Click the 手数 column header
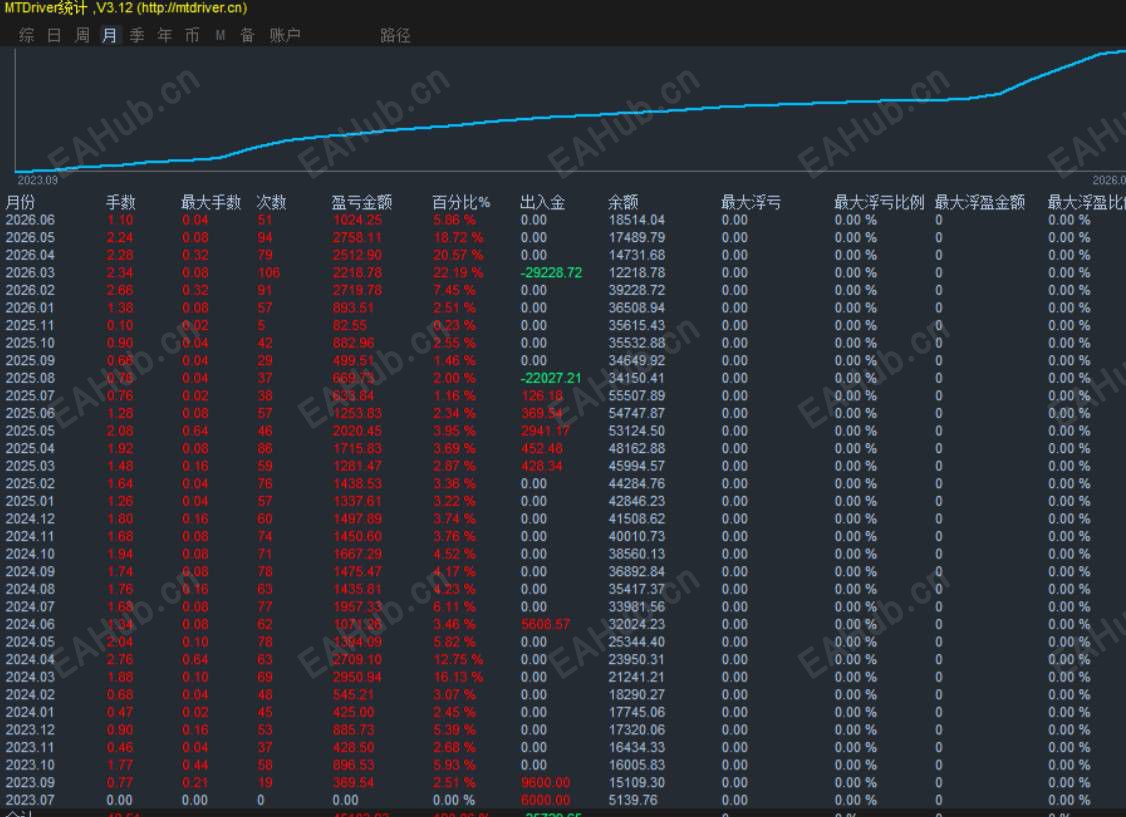The image size is (1126, 817). (x=121, y=202)
